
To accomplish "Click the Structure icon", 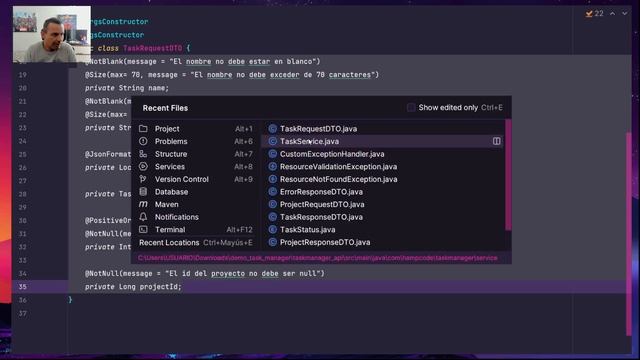I will [143, 154].
